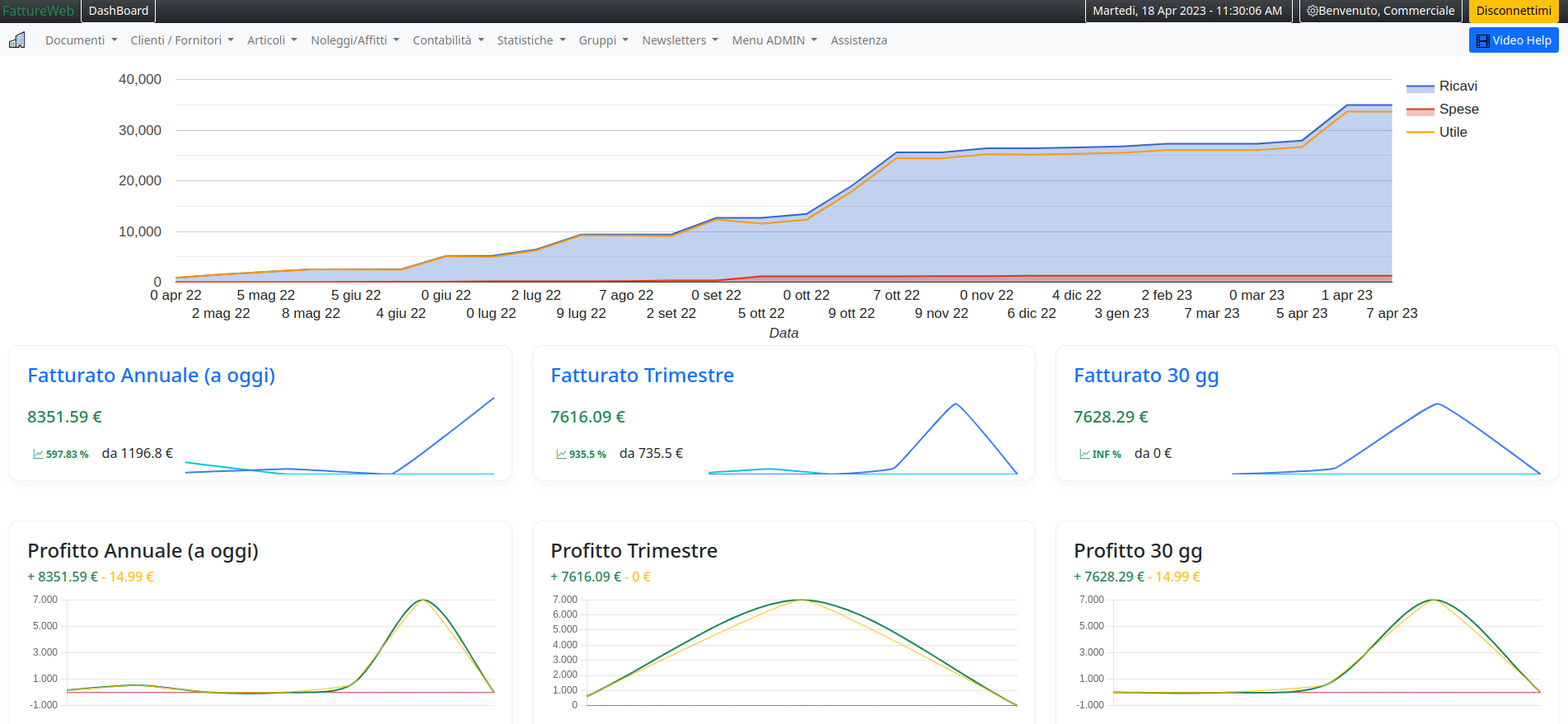The image size is (1568, 724).
Task: Click the 'Data' axis label
Action: (x=784, y=333)
